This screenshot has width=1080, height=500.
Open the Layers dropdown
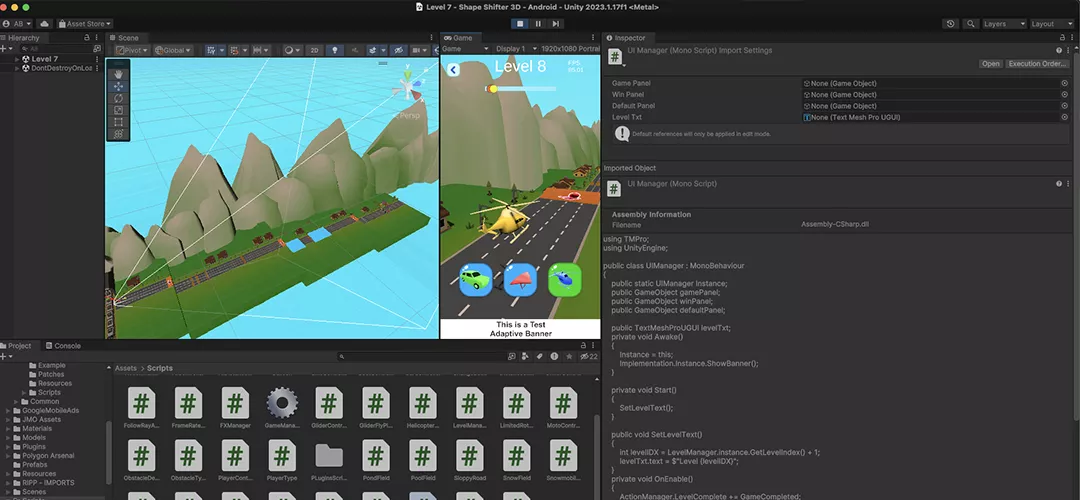coord(1004,24)
